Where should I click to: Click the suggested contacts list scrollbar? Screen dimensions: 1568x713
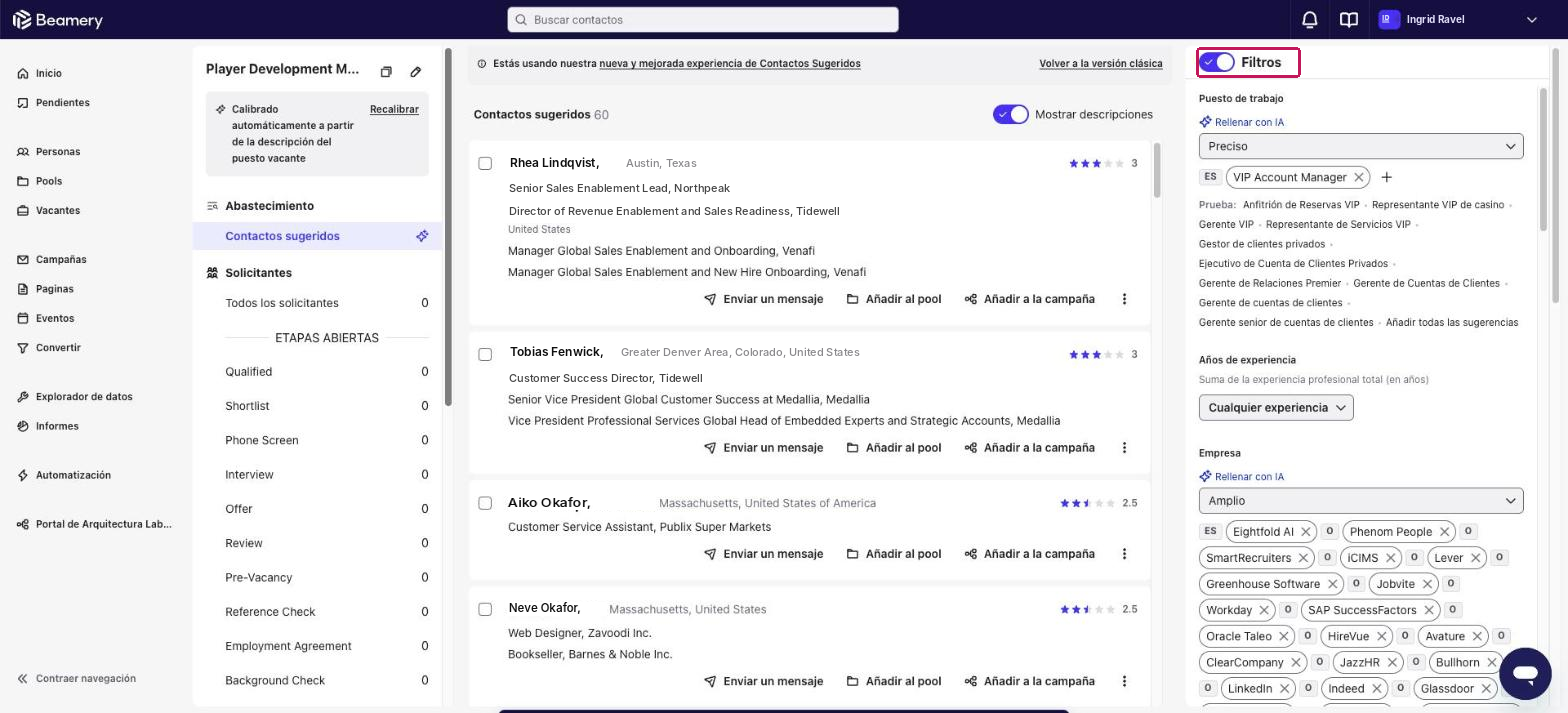point(1157,170)
